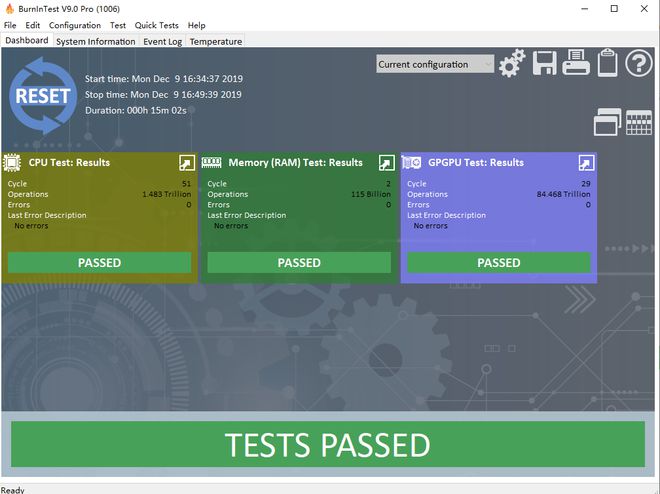Minimize the BurnInTest window
This screenshot has height=494, width=660.
click(x=585, y=8)
